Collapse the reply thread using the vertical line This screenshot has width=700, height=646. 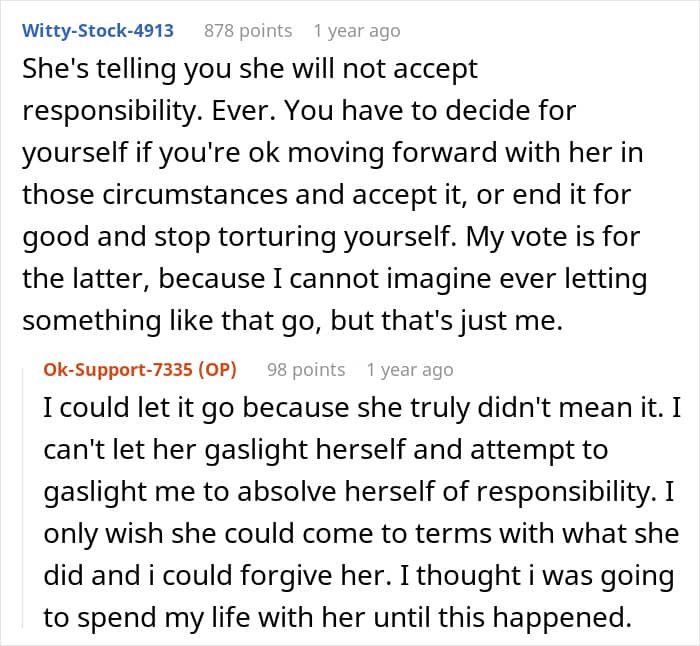23,497
